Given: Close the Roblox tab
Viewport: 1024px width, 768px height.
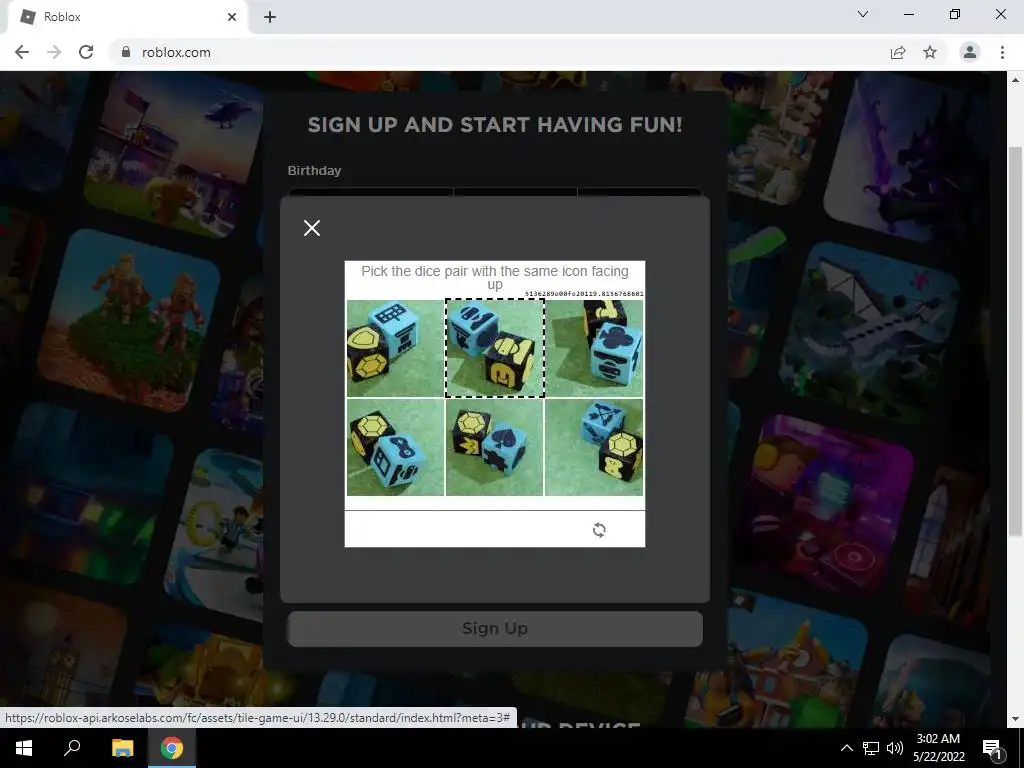Looking at the screenshot, I should point(232,17).
